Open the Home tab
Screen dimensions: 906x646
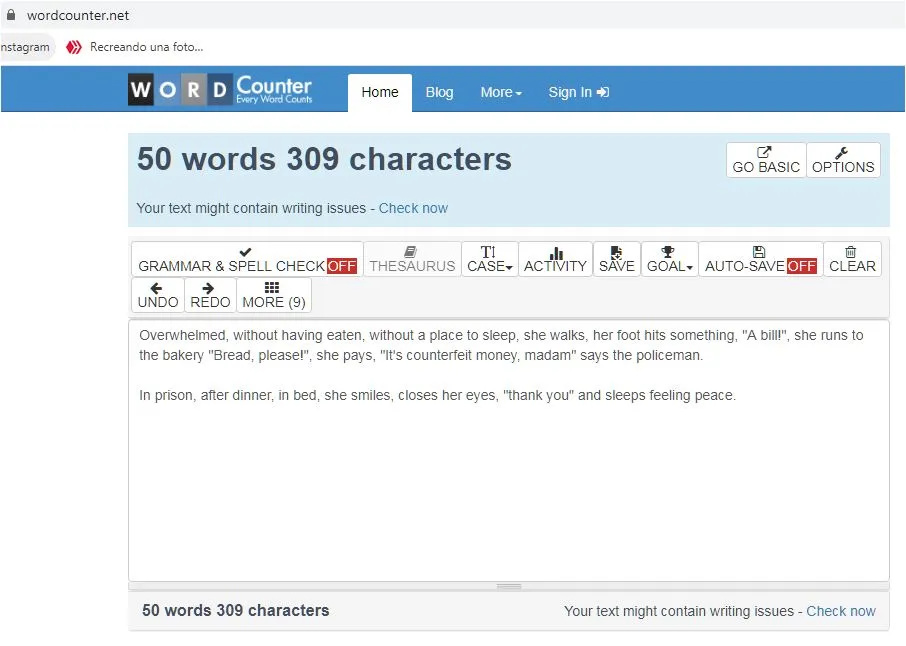(x=380, y=92)
